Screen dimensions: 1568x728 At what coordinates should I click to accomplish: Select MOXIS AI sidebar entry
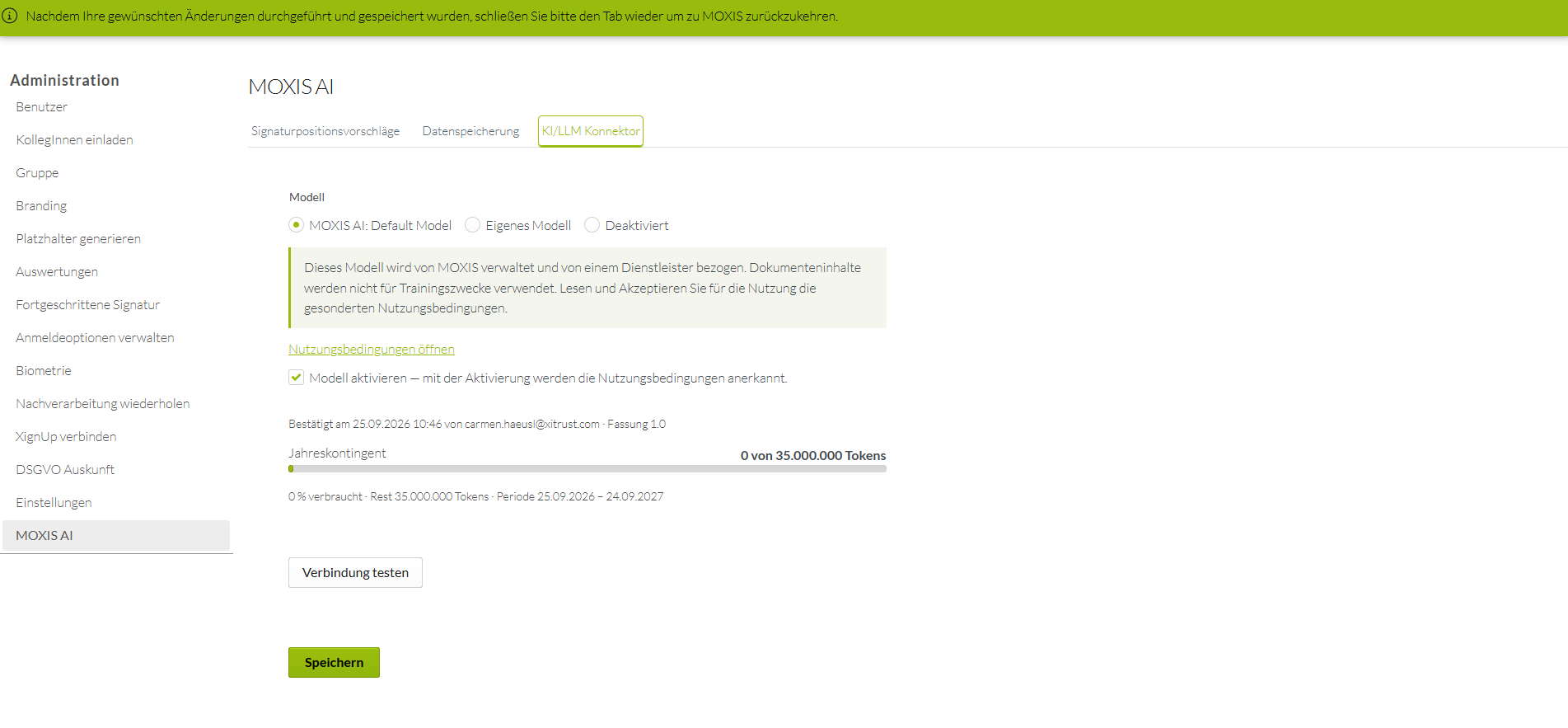(x=116, y=535)
